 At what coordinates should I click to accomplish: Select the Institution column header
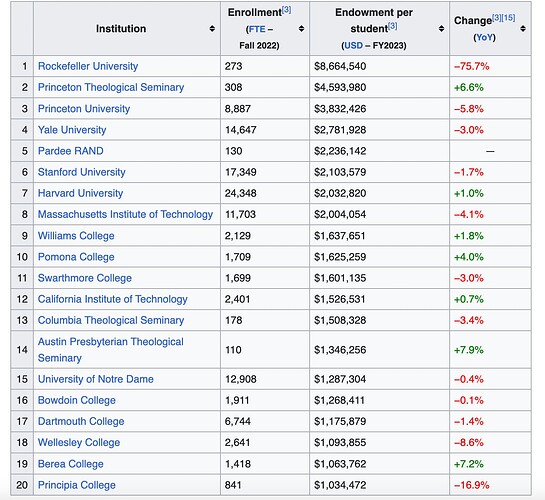[x=127, y=28]
